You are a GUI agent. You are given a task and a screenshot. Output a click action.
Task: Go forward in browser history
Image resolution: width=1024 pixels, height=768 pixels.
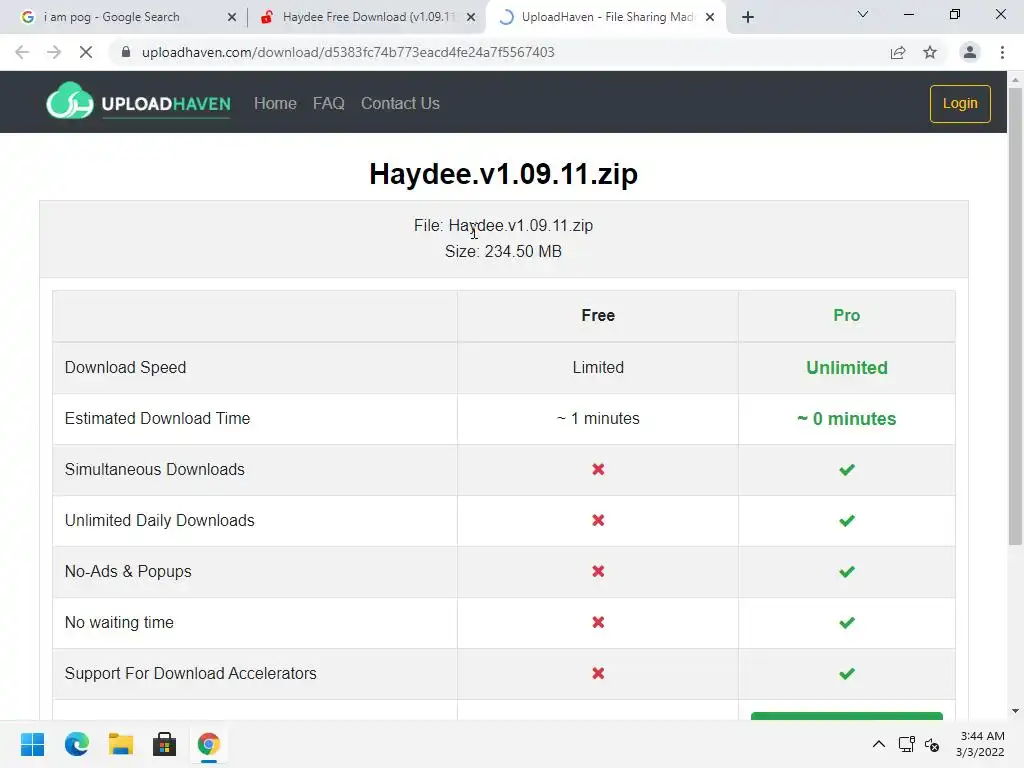[x=54, y=52]
